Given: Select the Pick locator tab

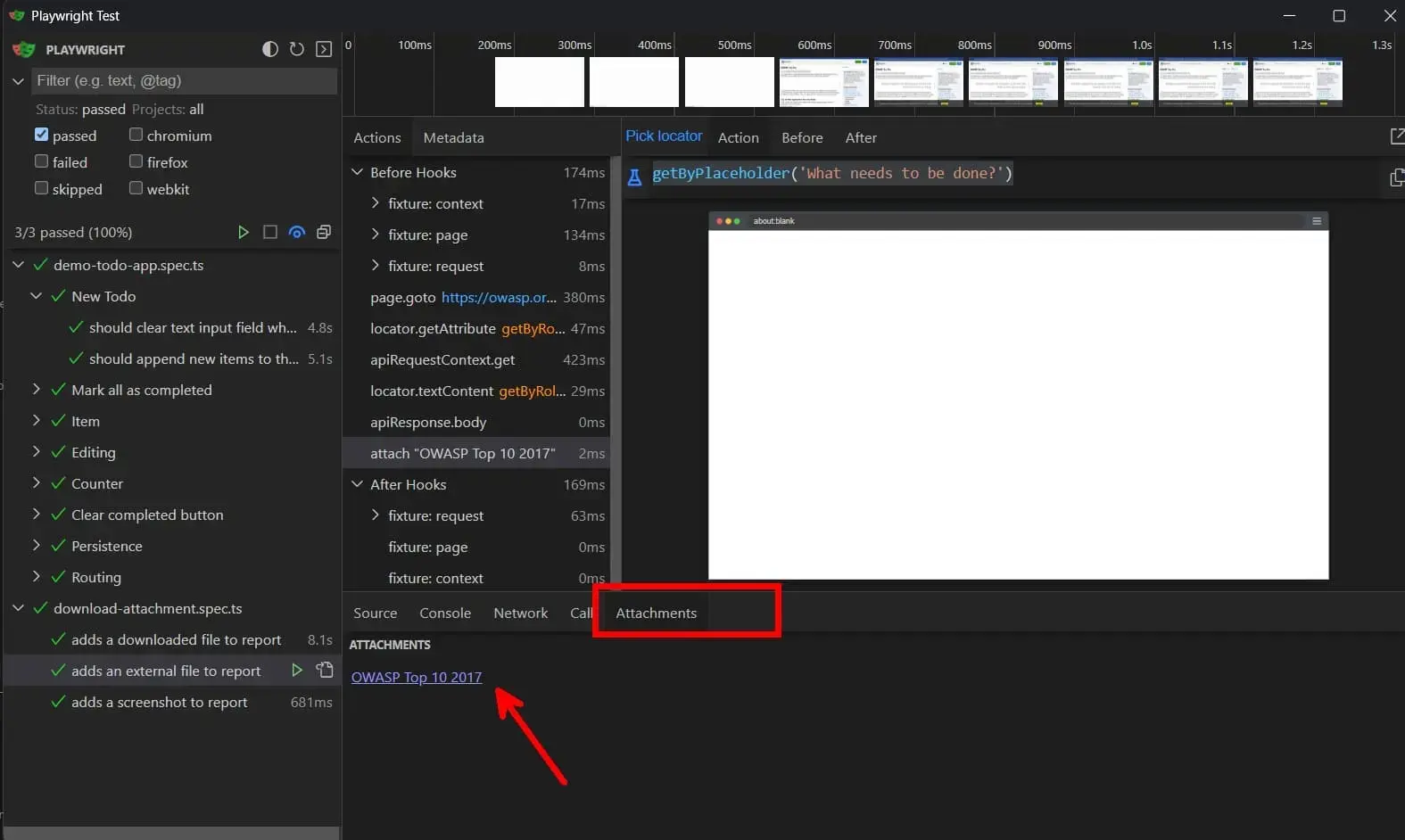Looking at the screenshot, I should 664,136.
